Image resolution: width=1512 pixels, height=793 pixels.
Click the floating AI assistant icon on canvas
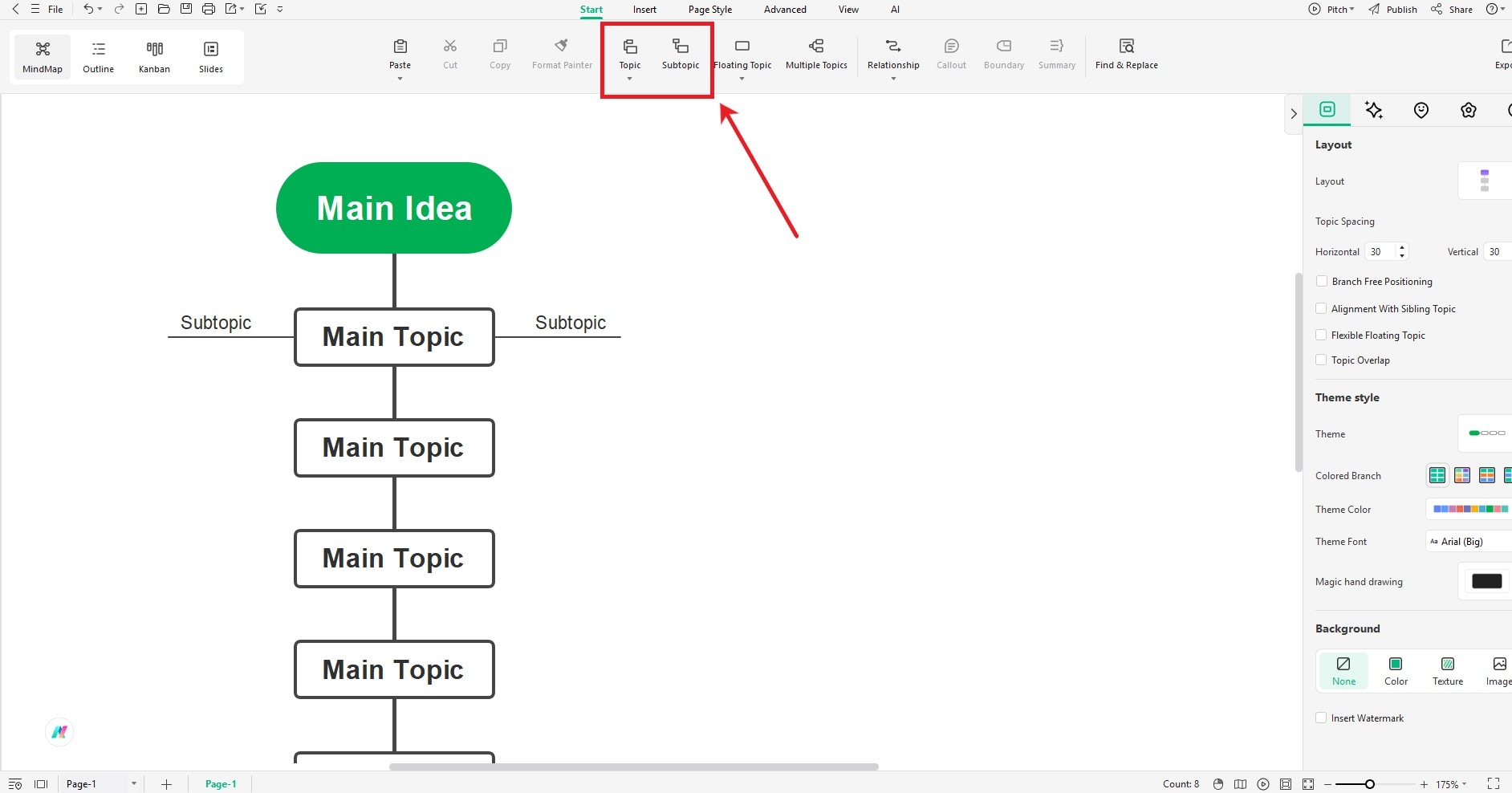click(59, 732)
